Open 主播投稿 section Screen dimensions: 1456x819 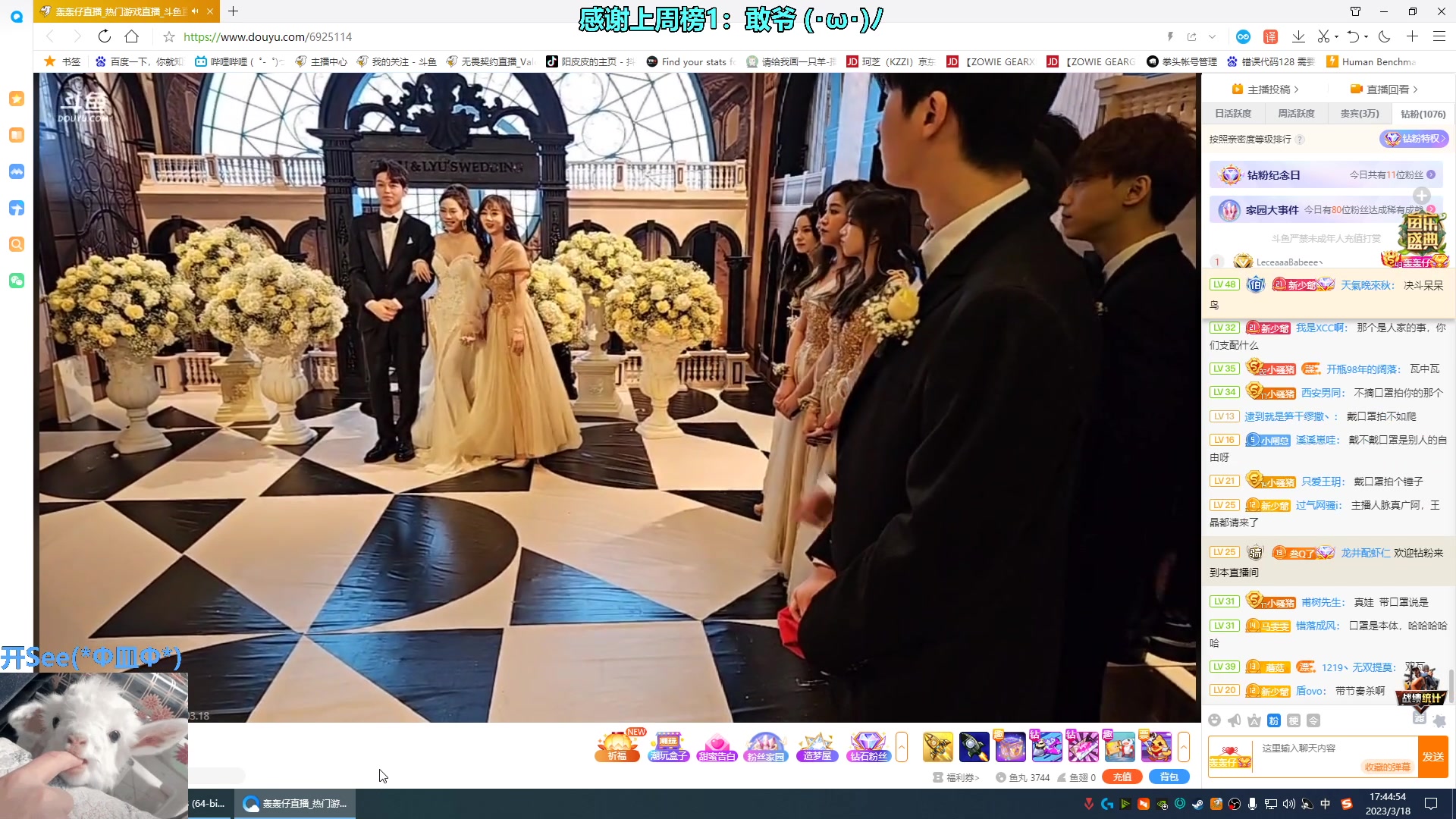1266,89
